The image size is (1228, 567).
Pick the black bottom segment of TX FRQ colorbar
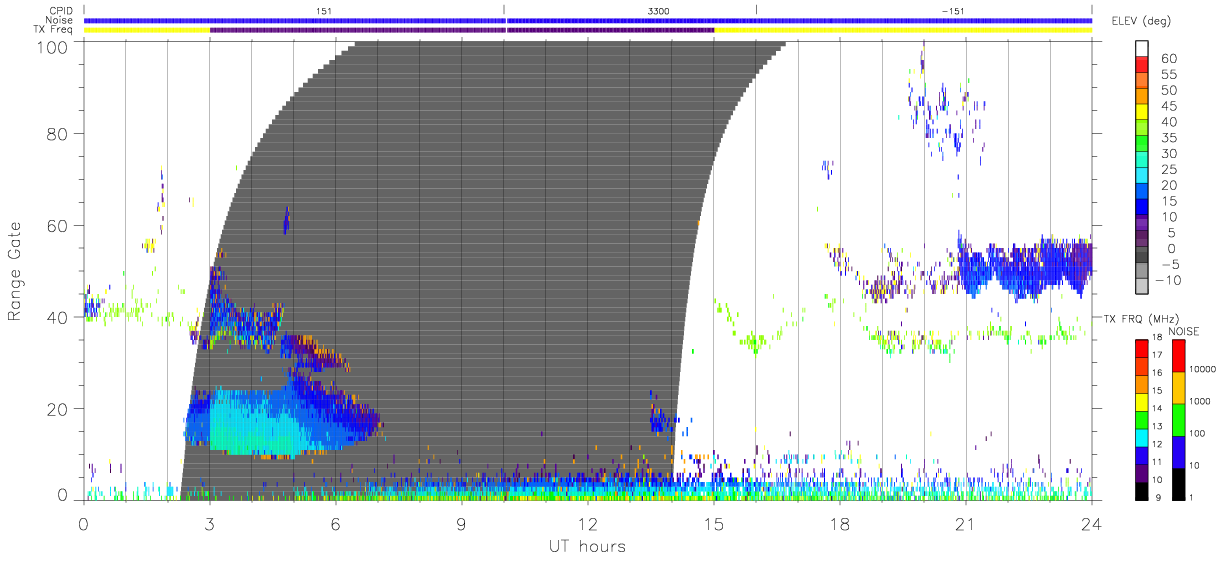1142,491
